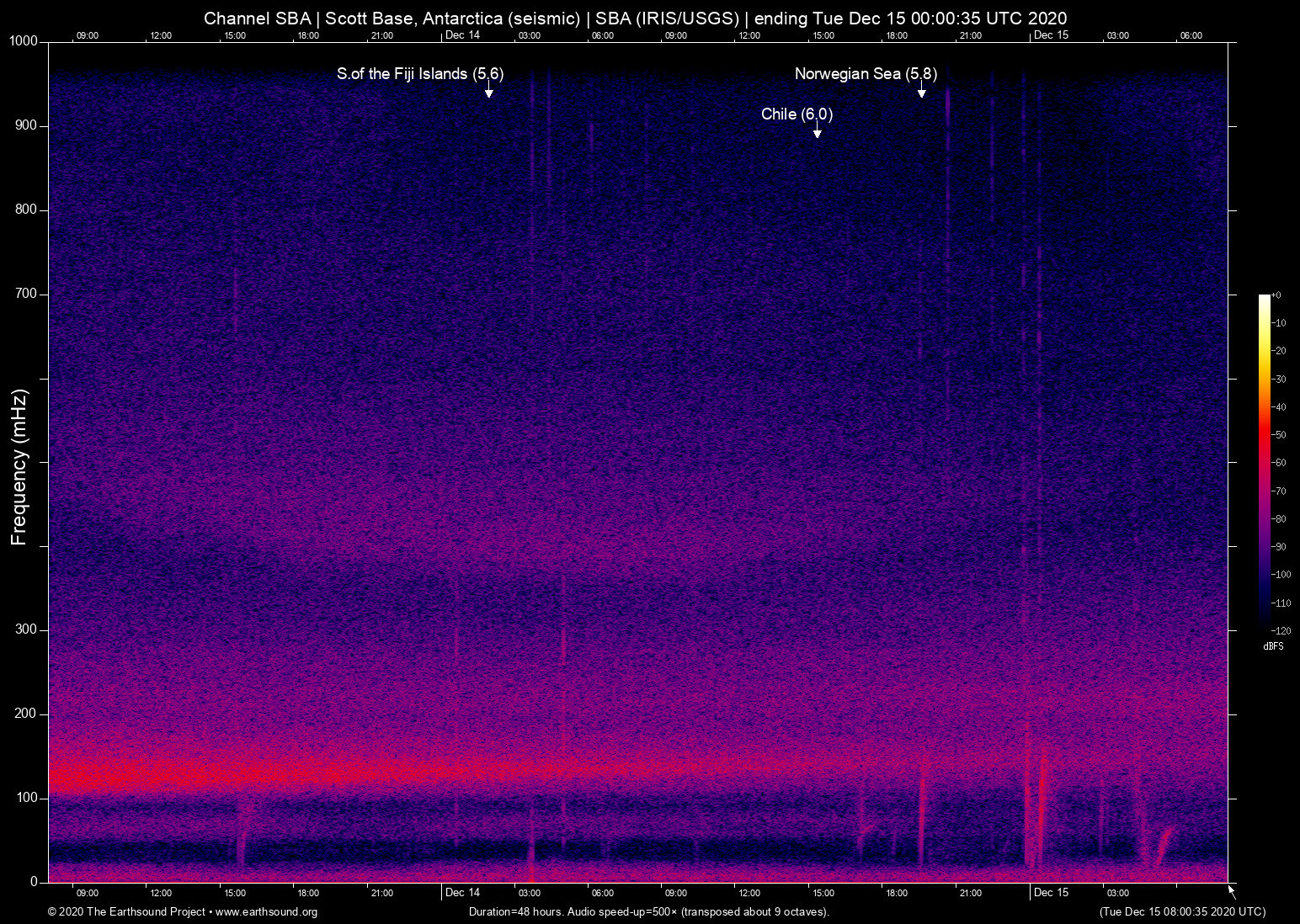Click the Dec 15 date marker on bottom axis
Screen dimensions: 1300x924
[x=1051, y=893]
